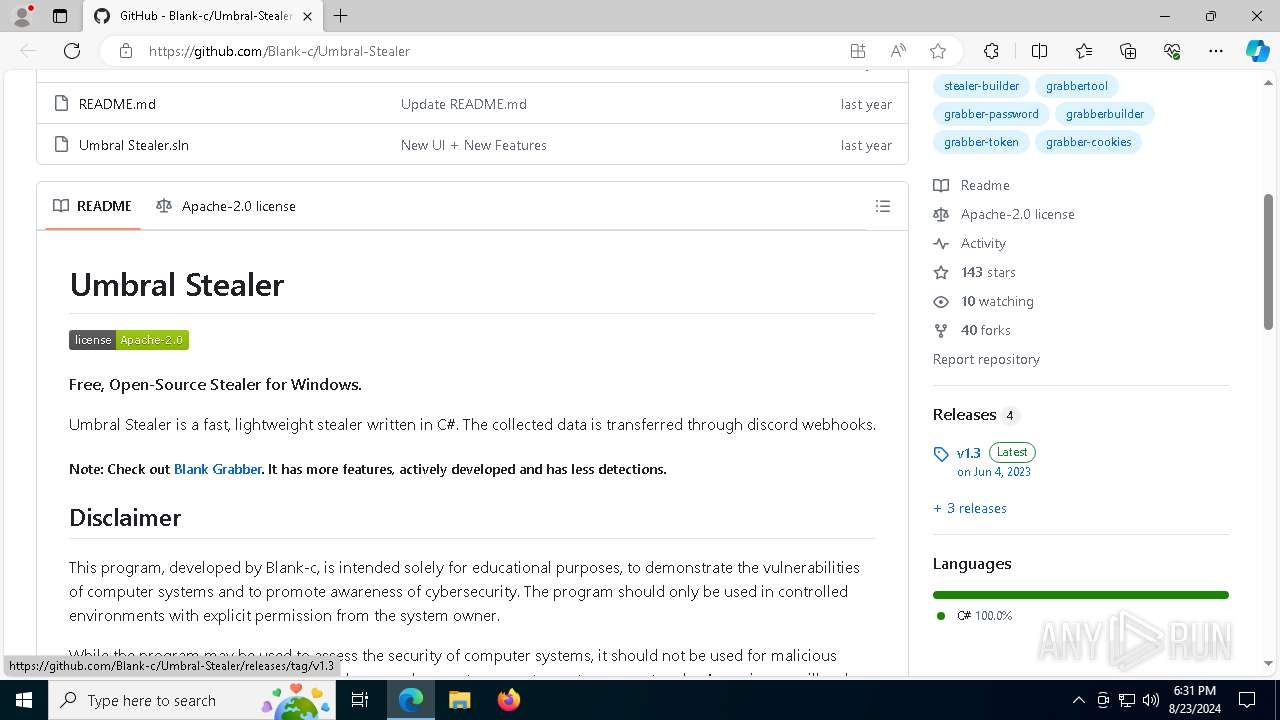This screenshot has width=1280, height=720.
Task: Add this page to favorites star
Action: tap(937, 51)
